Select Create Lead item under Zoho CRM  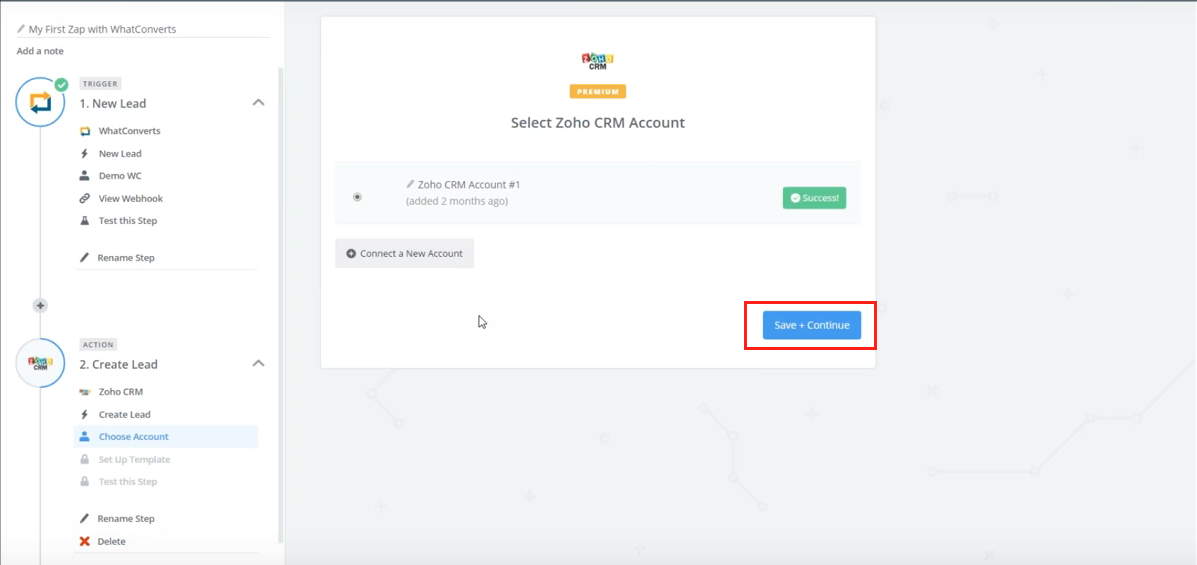124,415
